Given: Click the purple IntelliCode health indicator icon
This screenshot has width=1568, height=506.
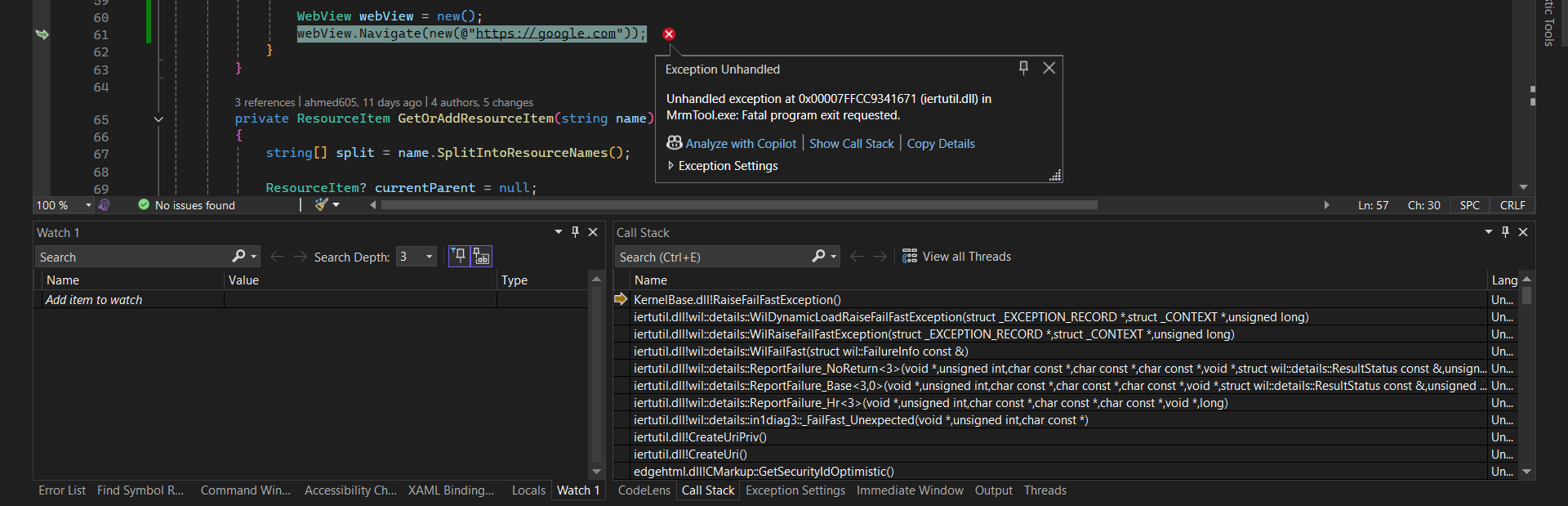Looking at the screenshot, I should click(x=104, y=205).
